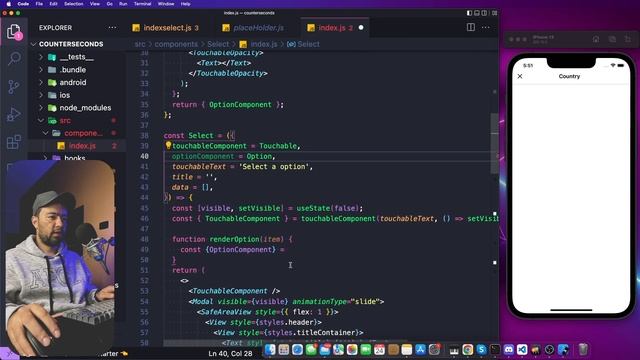Rotate device via Simulator toolbar icon
Image resolution: width=640 pixels, height=360 pixels.
(x=627, y=39)
